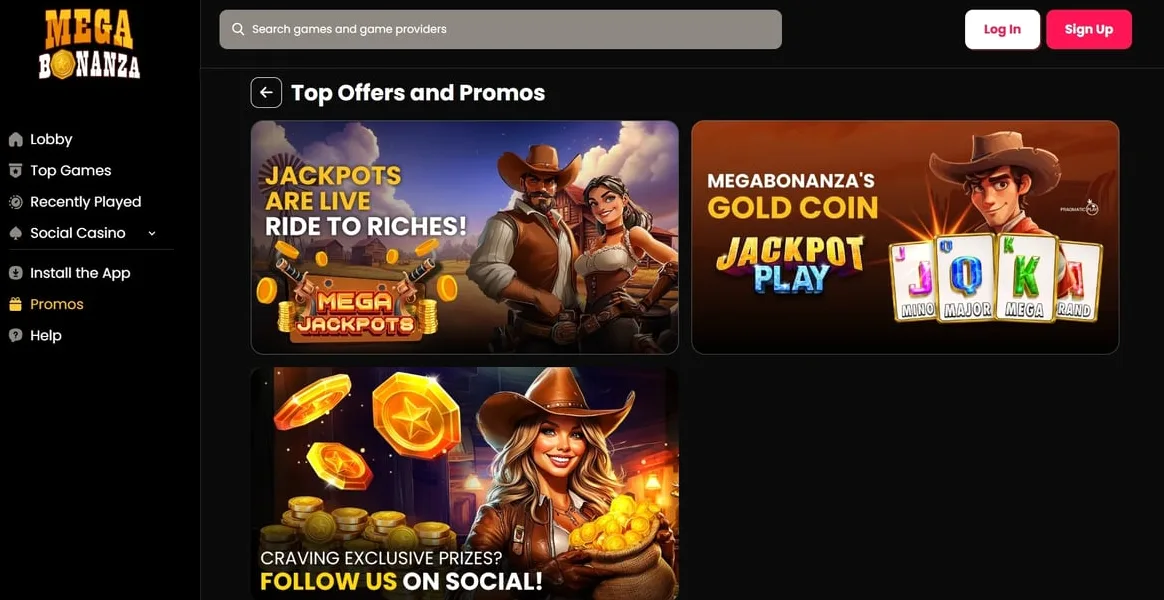Go back using the arrow button
The image size is (1164, 600).
267,93
